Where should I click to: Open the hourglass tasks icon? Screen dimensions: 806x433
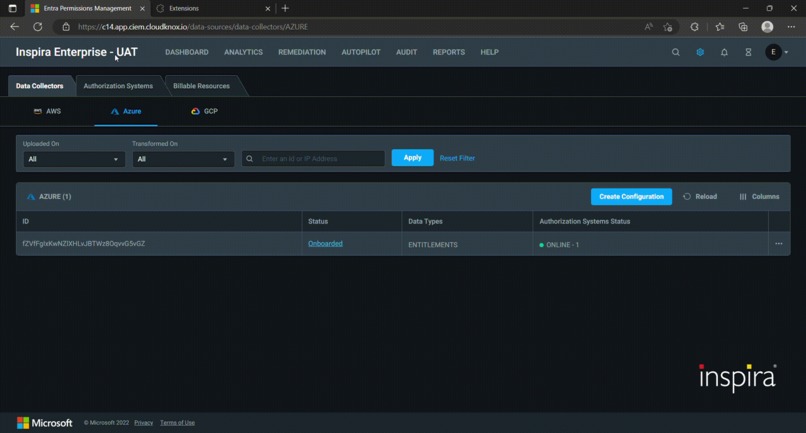pyautogui.click(x=748, y=52)
